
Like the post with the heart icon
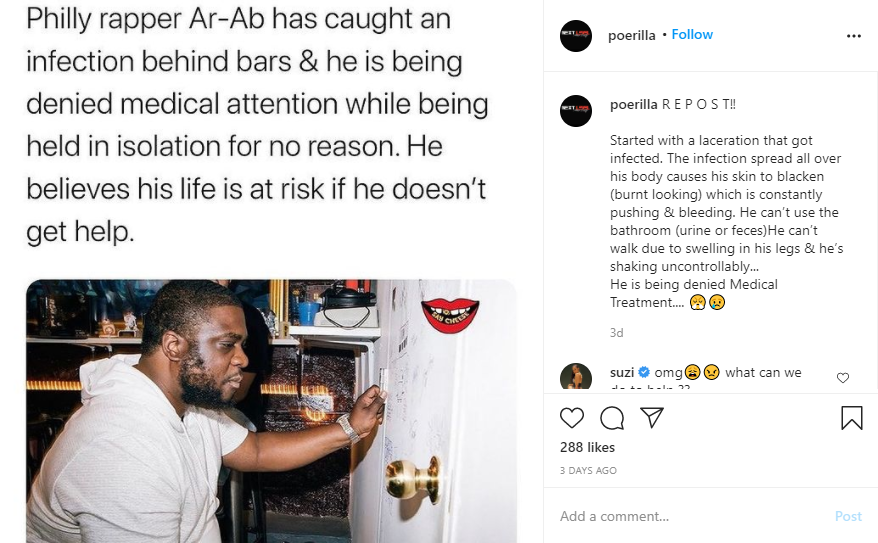click(572, 418)
